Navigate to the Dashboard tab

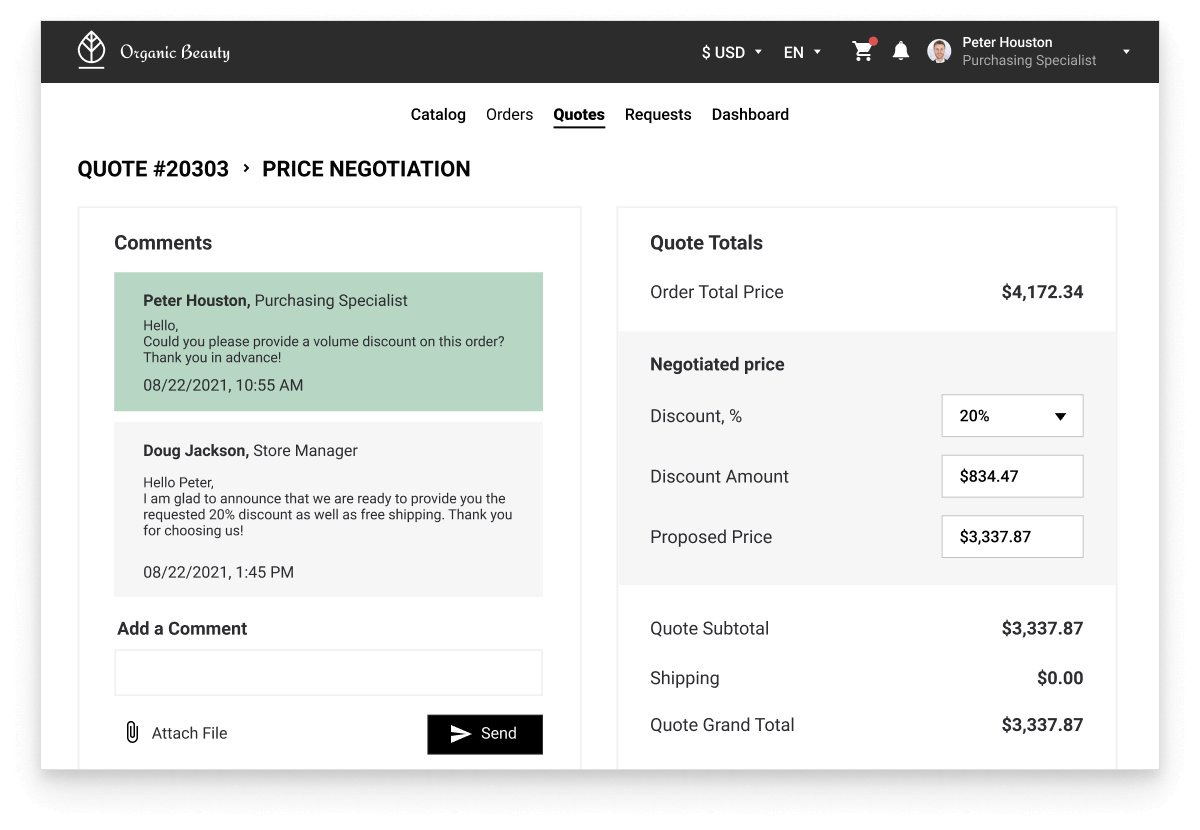point(750,115)
